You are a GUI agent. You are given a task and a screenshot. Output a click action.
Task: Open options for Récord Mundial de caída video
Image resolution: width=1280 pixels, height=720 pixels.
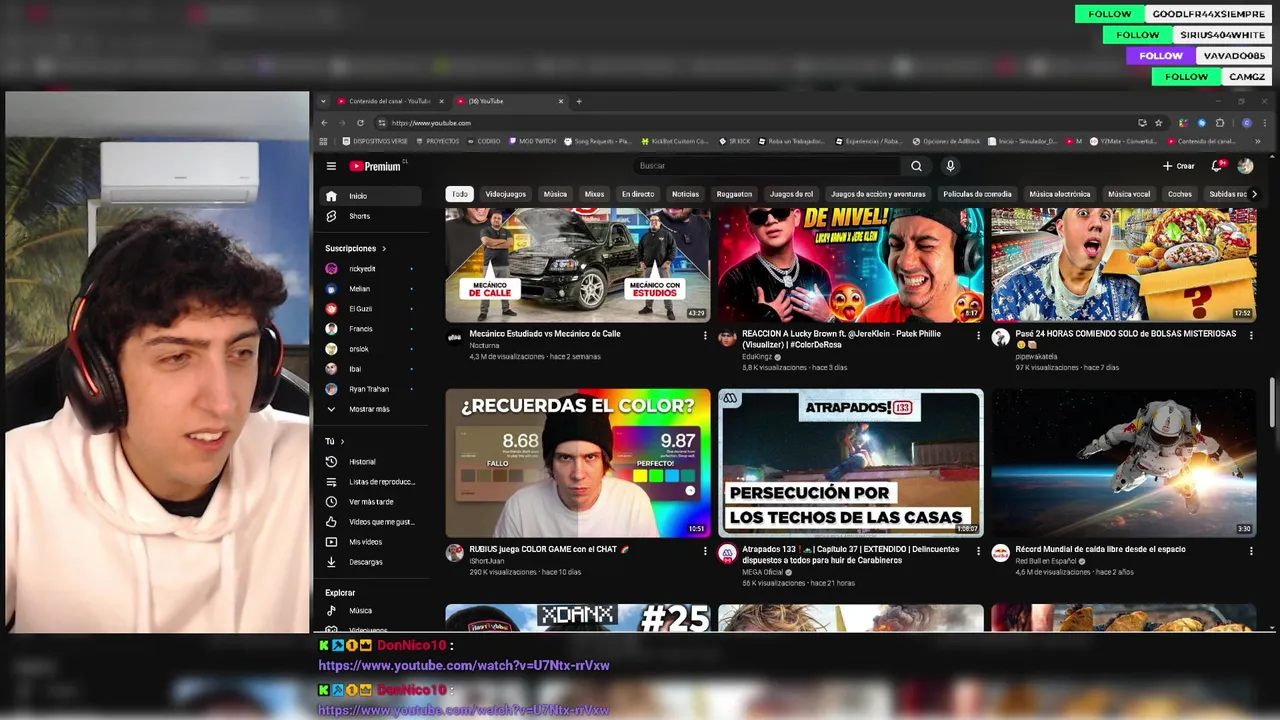[1251, 551]
